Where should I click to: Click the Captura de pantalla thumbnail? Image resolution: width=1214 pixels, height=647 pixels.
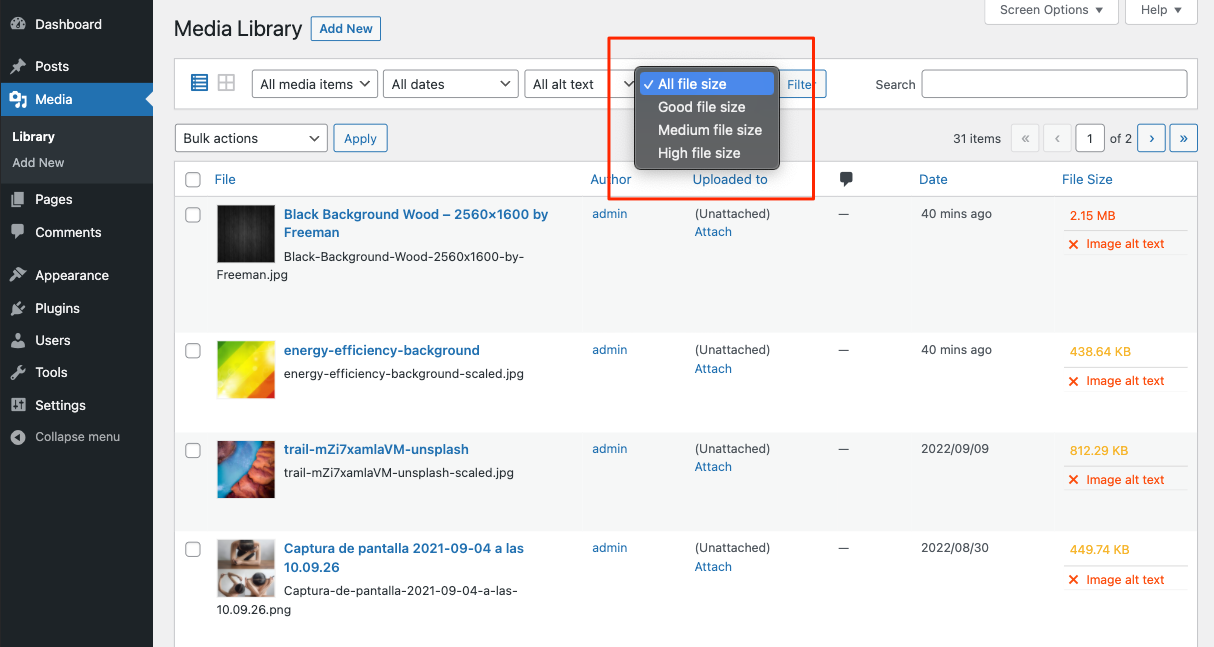pos(246,568)
